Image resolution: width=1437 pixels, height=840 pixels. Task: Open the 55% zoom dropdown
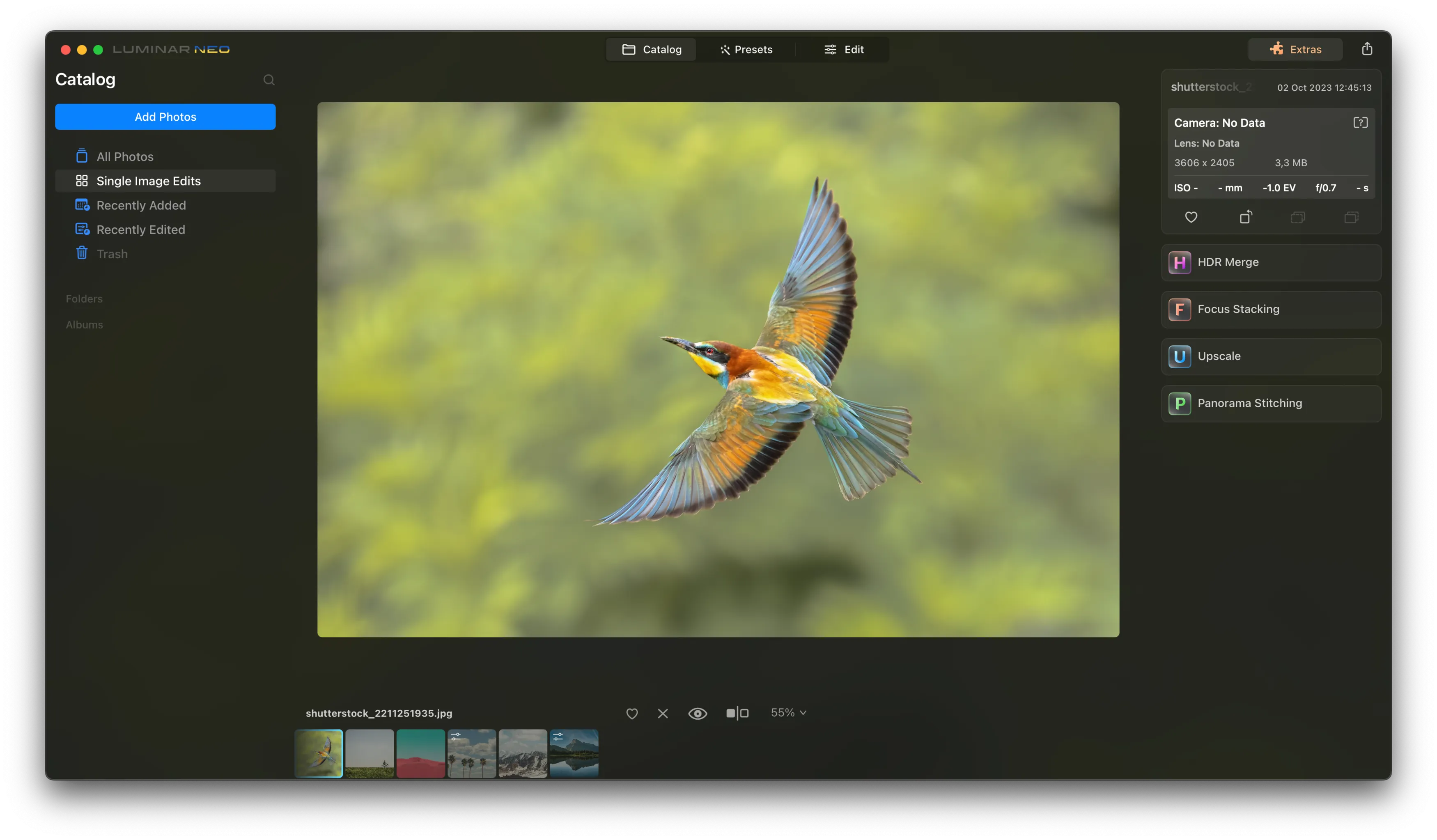[x=788, y=713]
